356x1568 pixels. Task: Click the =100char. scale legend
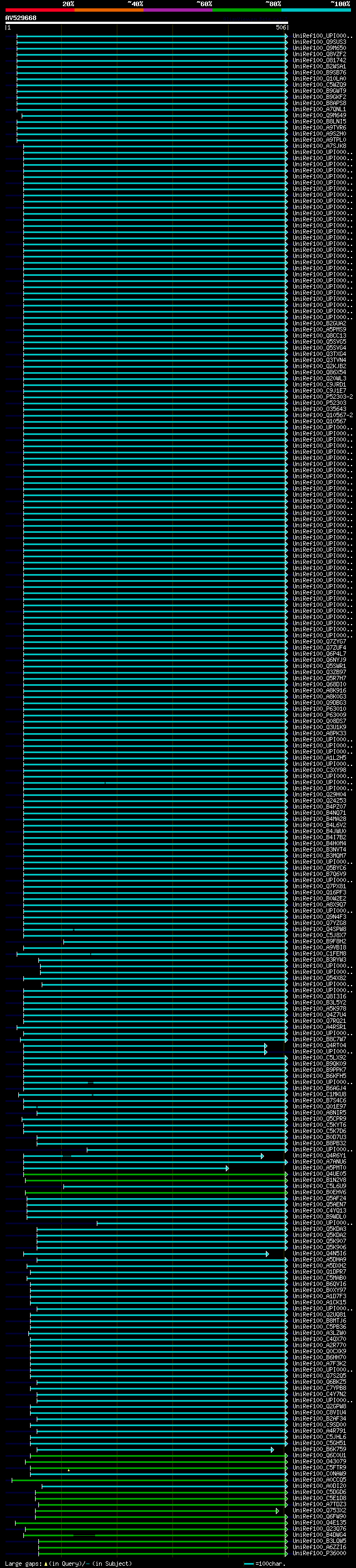click(265, 1563)
